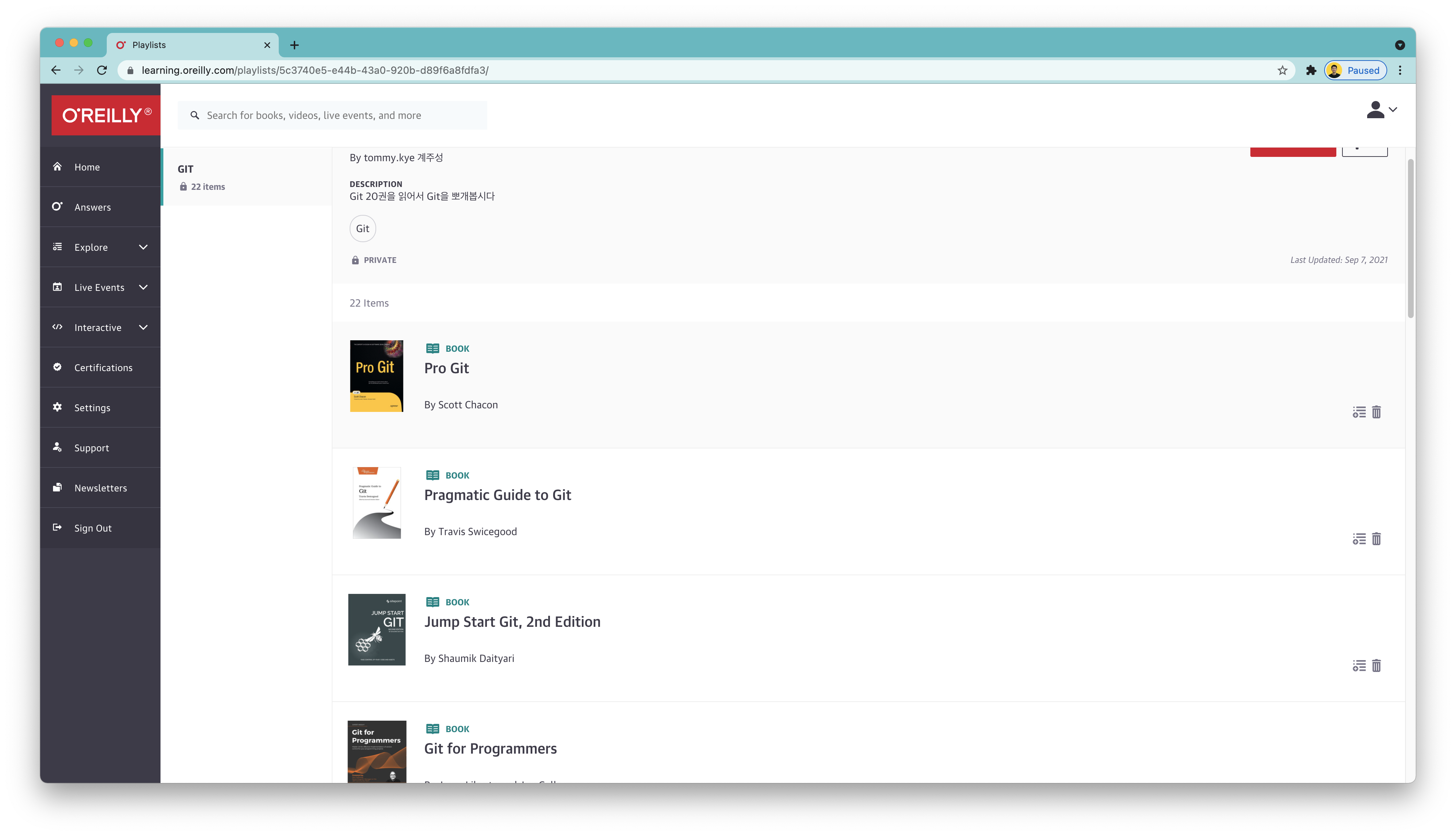Click the Git for Programmers cover

click(377, 752)
